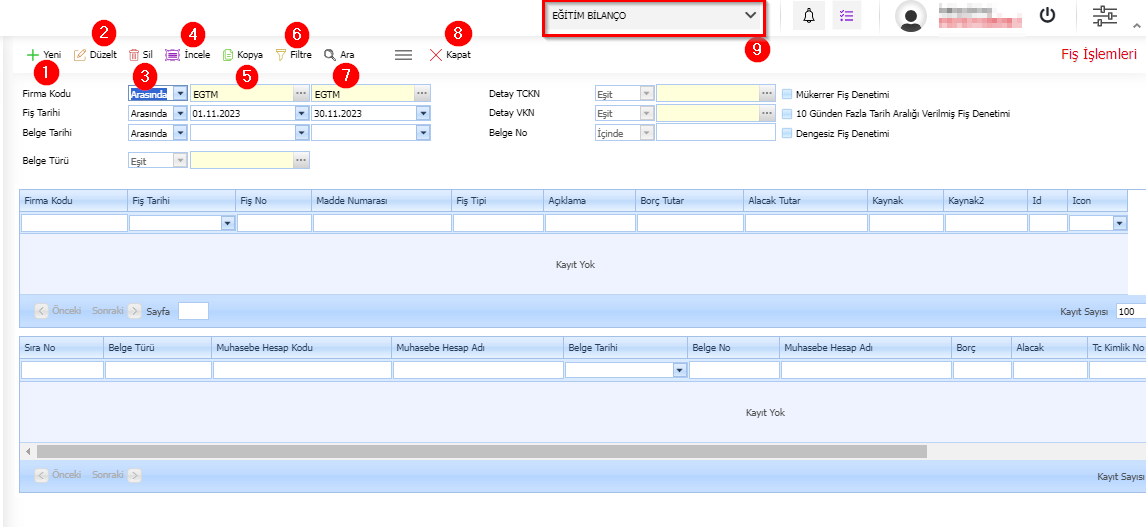
Task: Click the Fiş İşlemleri page title
Action: click(x=1098, y=55)
